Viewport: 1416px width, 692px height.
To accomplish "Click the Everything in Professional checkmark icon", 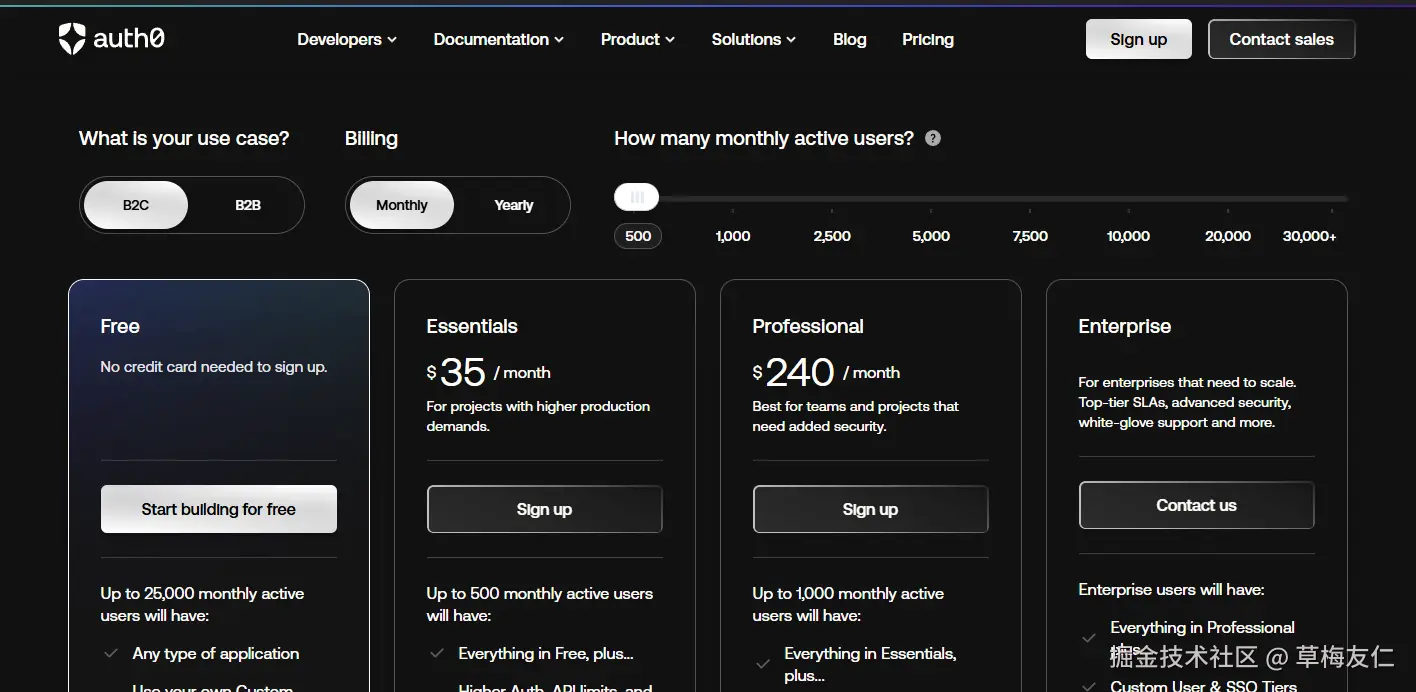I will (1089, 637).
